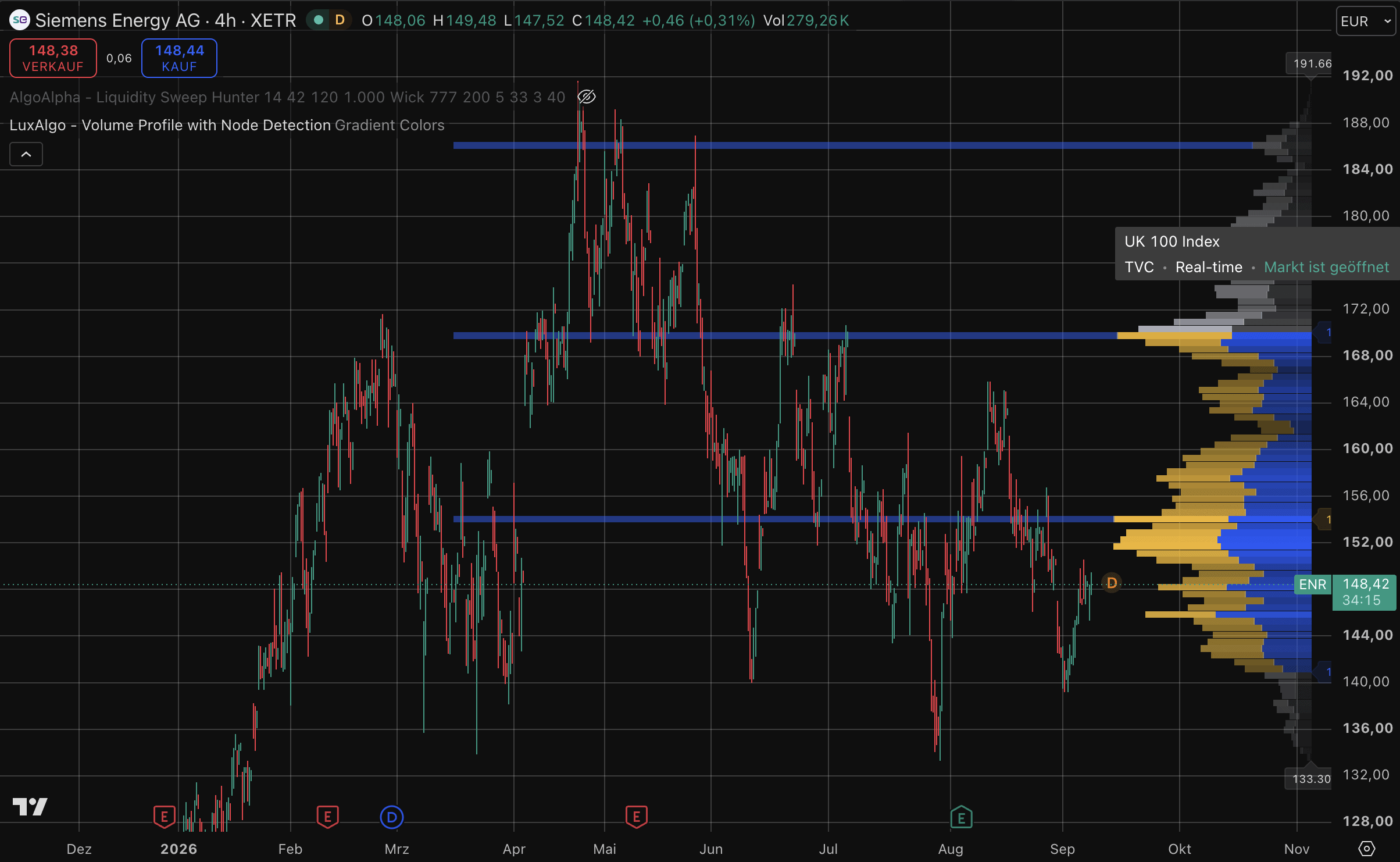
Task: Open chart settings gear on the time axis
Action: click(1366, 849)
